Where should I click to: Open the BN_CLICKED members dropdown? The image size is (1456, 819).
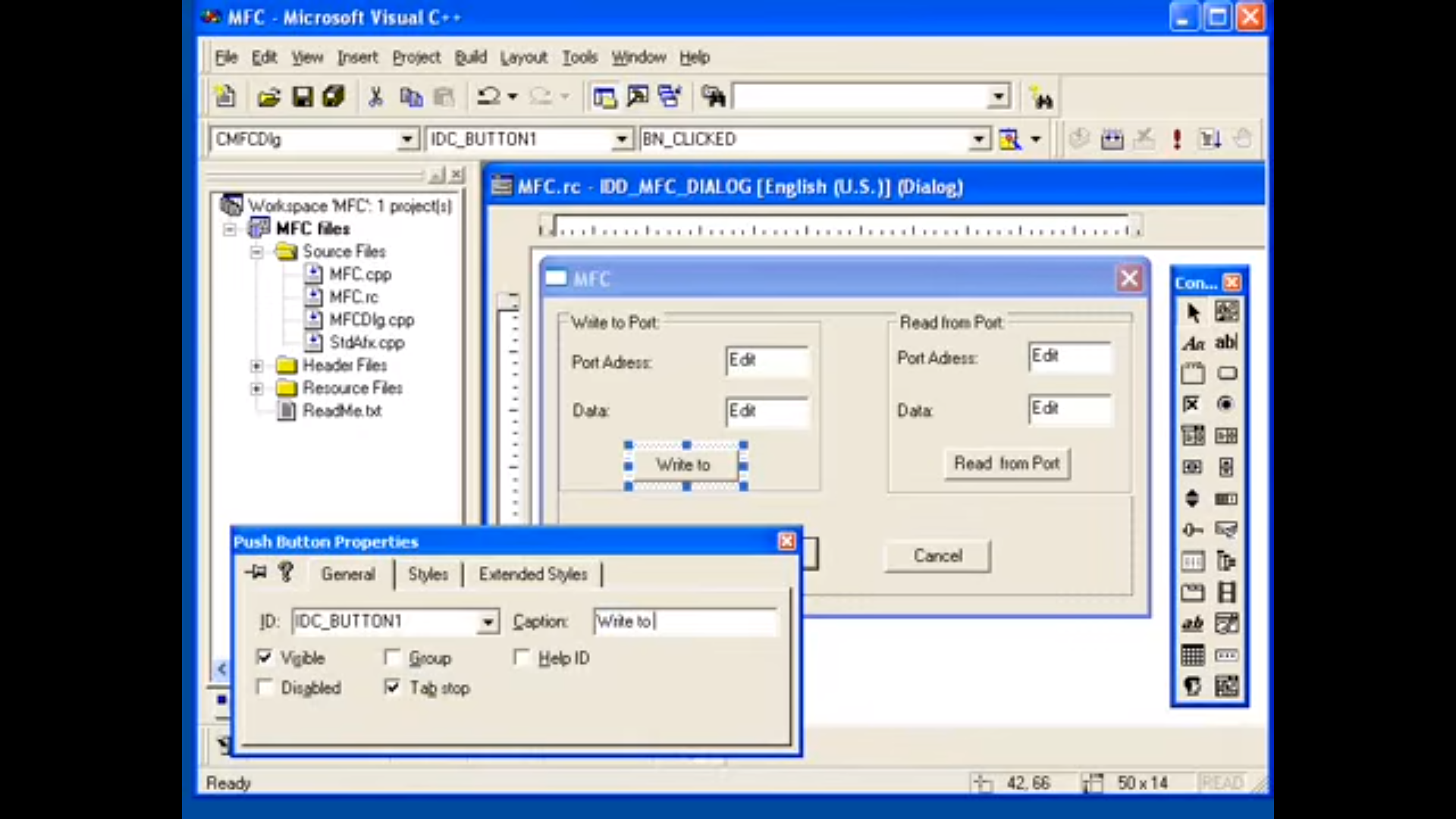(x=980, y=140)
